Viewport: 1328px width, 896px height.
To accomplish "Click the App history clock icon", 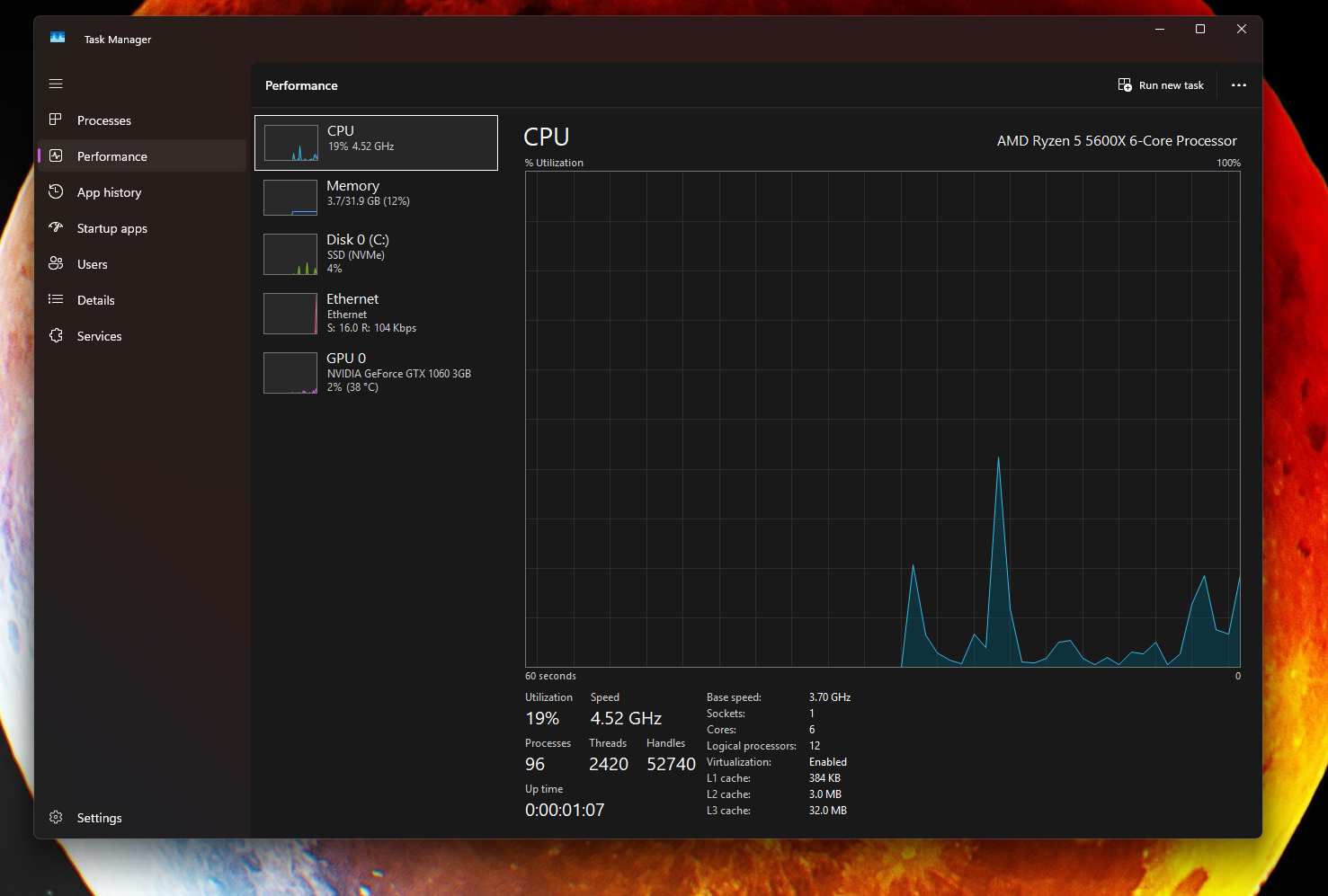I will click(x=56, y=191).
